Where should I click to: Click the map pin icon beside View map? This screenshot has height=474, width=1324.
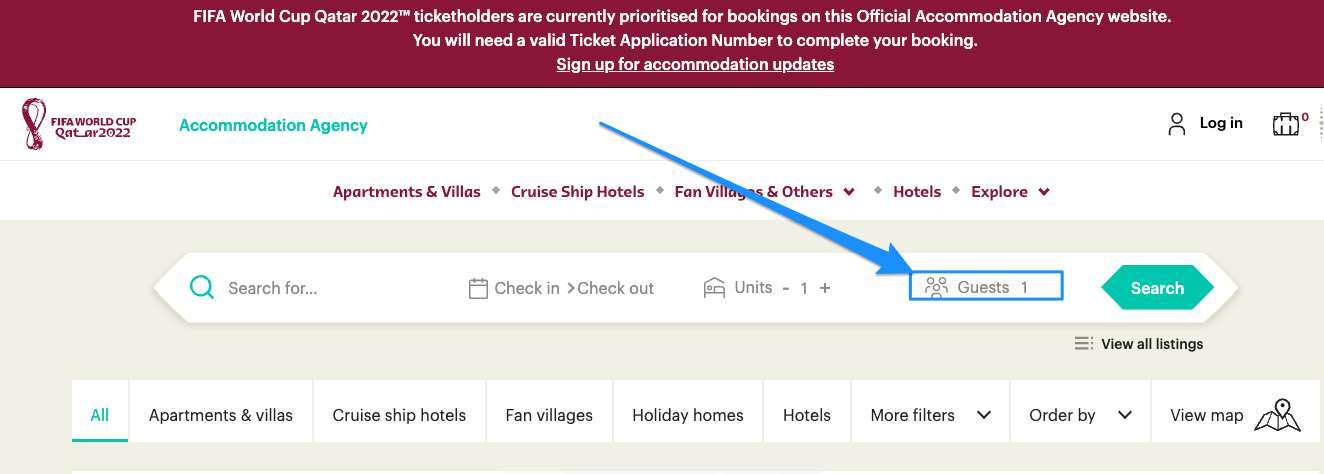pos(1278,415)
